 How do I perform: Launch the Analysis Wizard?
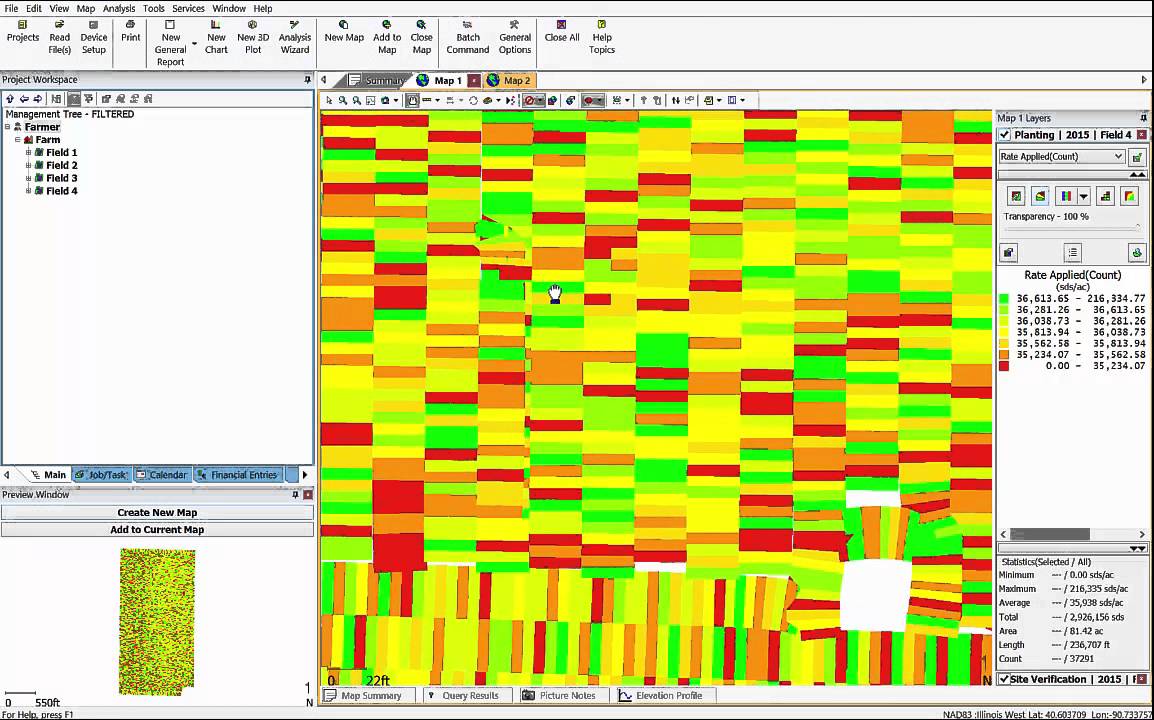tap(294, 38)
